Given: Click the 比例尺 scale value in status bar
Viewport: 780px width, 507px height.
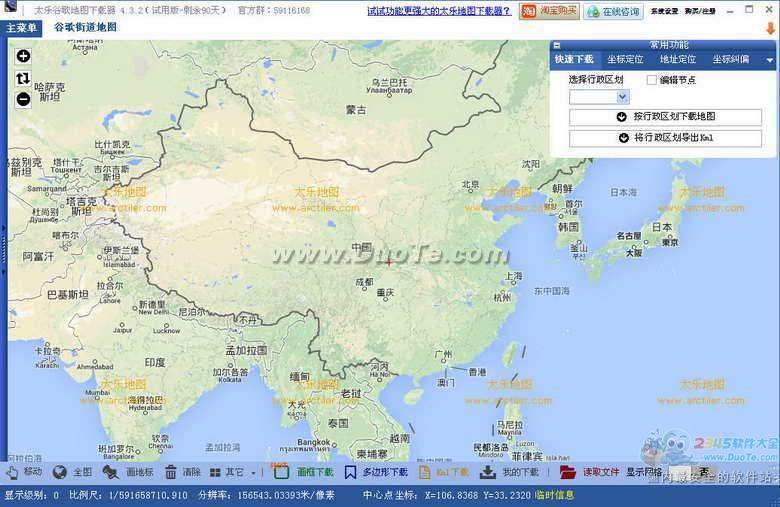Looking at the screenshot, I should pyautogui.click(x=128, y=496).
